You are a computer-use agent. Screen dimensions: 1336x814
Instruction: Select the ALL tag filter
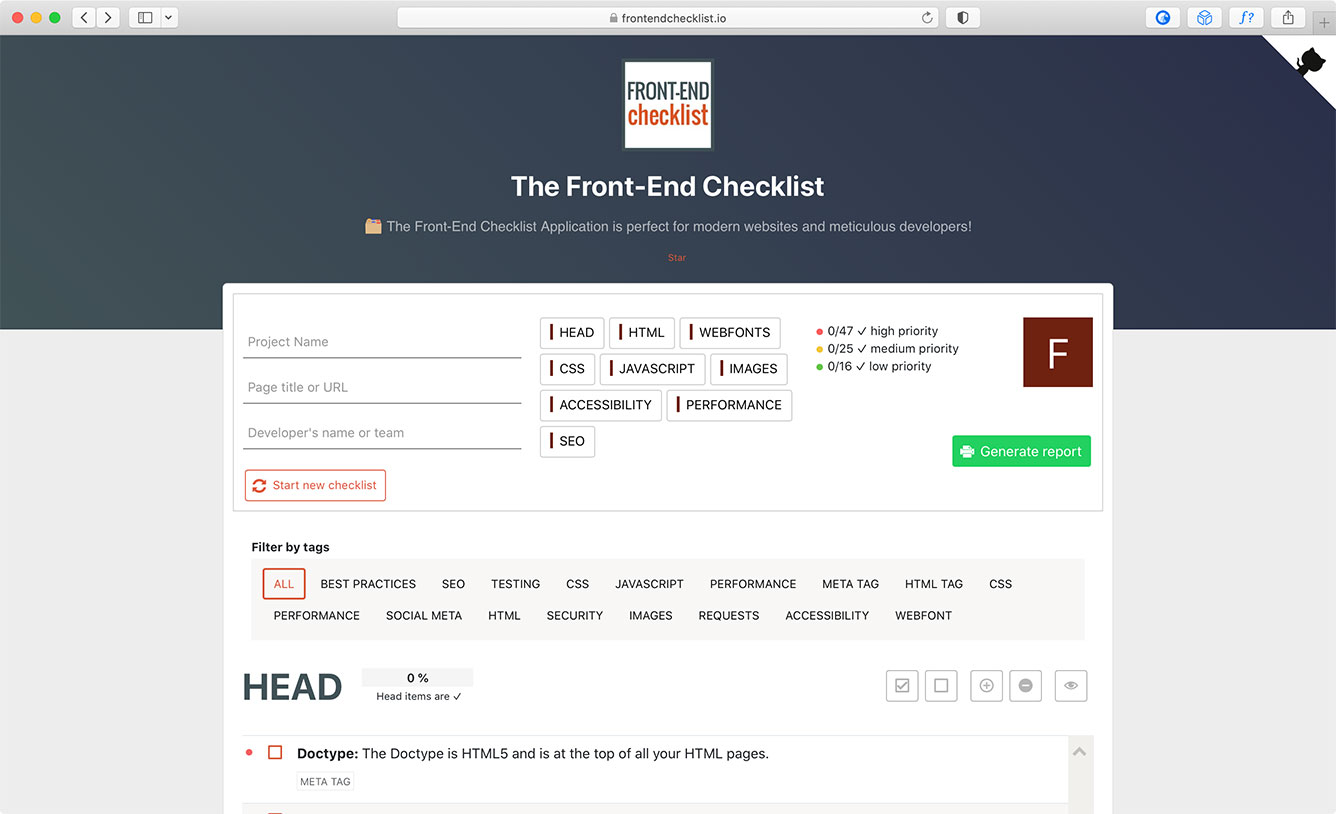284,584
